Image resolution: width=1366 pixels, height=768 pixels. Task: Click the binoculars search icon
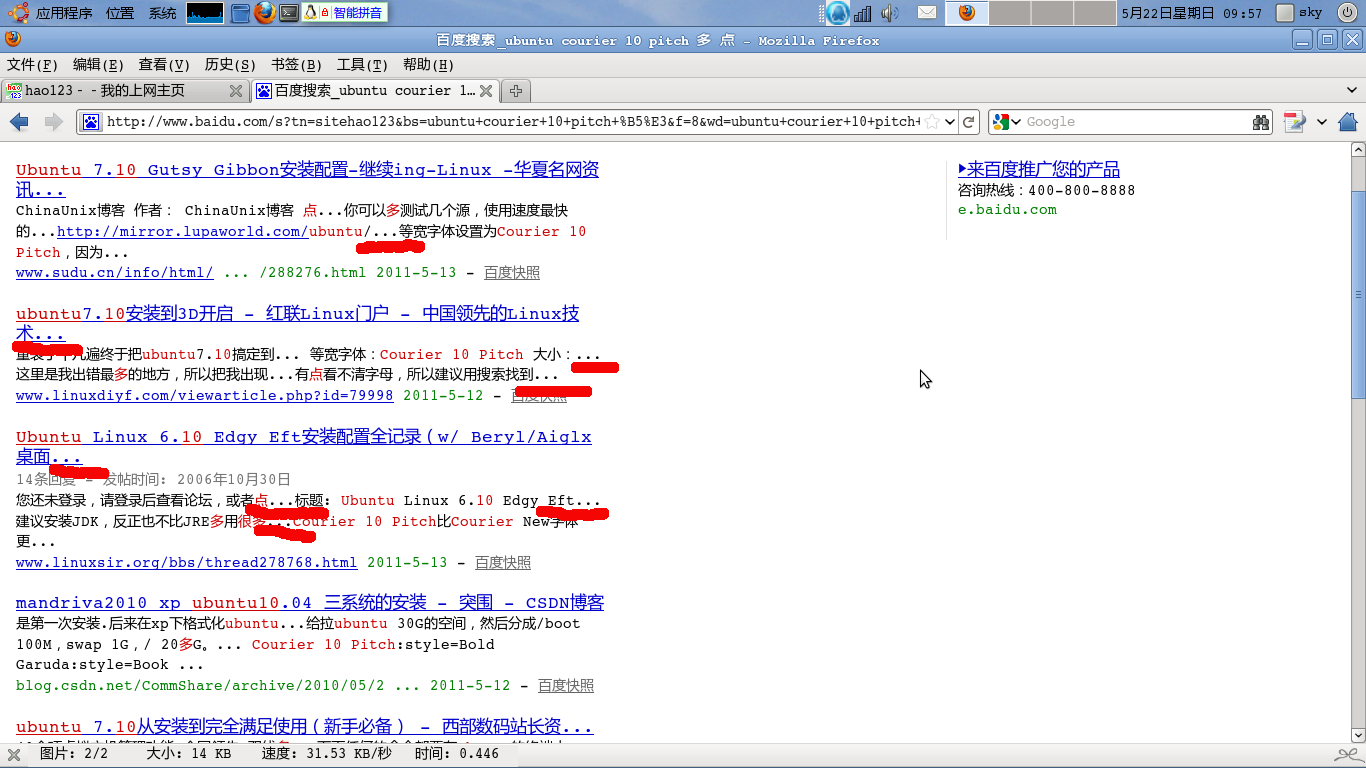click(x=1261, y=122)
